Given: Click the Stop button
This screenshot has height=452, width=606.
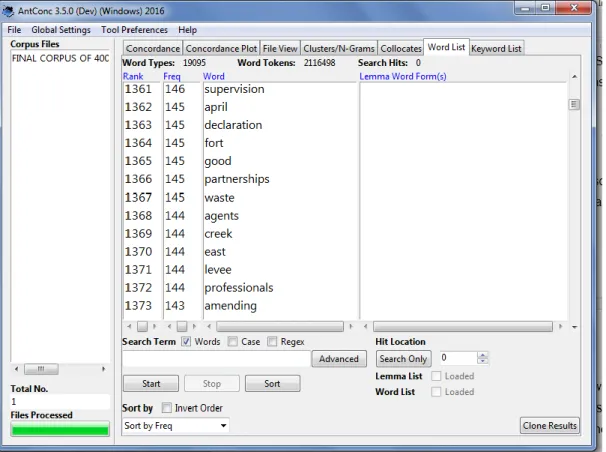Looking at the screenshot, I should click(212, 384).
